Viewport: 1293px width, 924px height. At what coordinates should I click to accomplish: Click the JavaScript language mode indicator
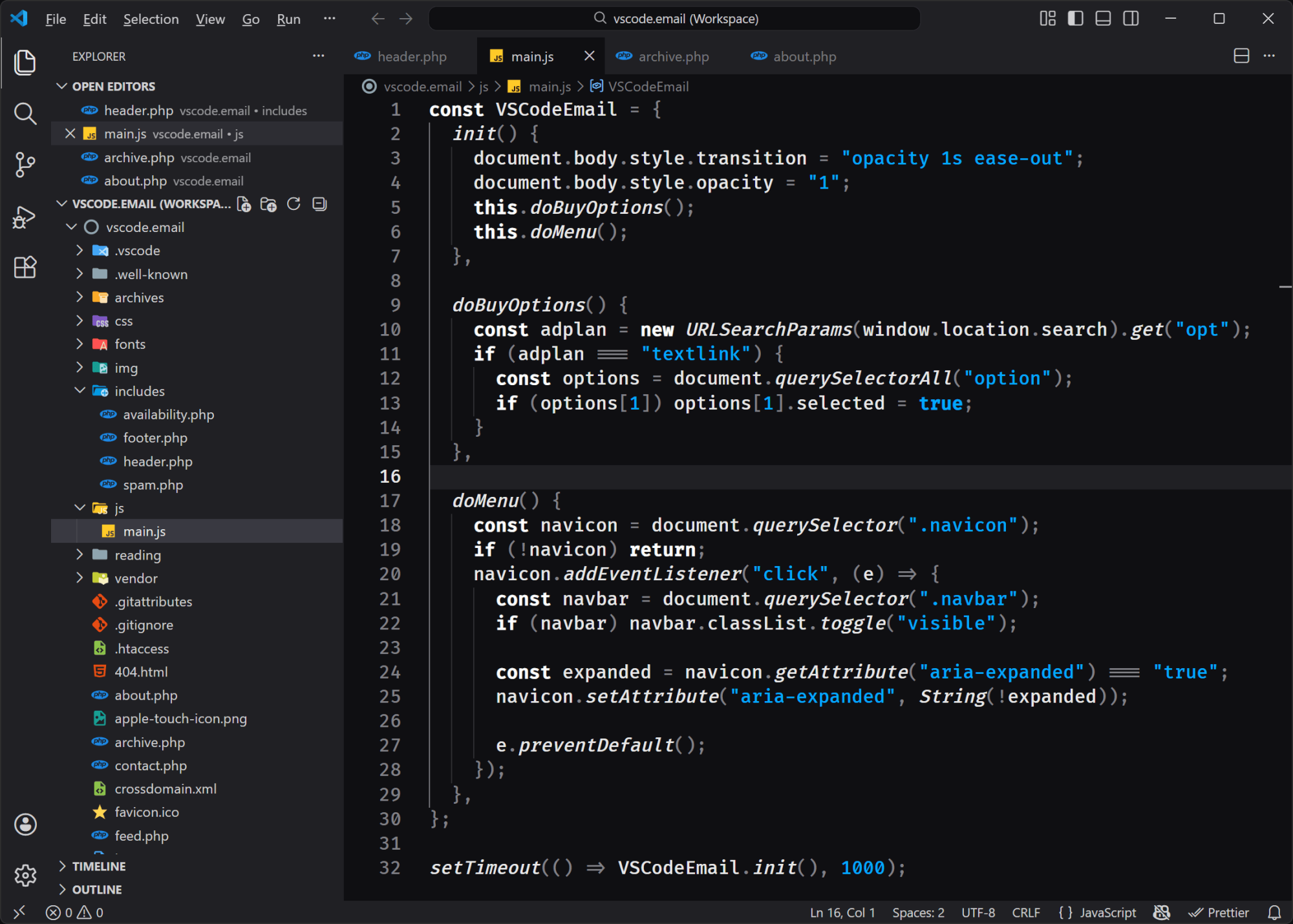pyautogui.click(x=1108, y=912)
